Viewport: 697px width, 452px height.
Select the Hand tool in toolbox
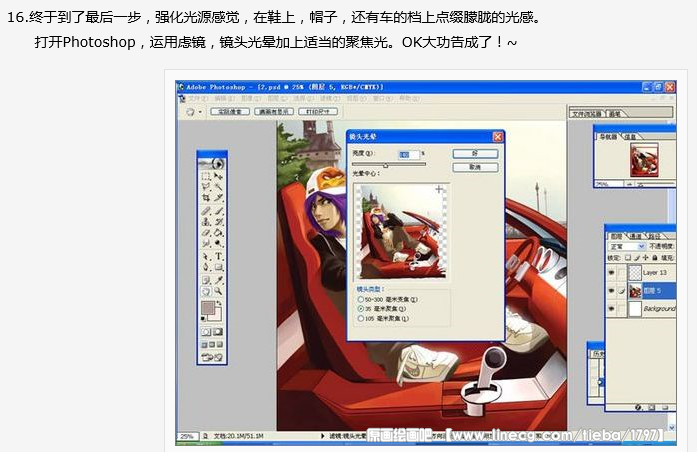(x=206, y=291)
